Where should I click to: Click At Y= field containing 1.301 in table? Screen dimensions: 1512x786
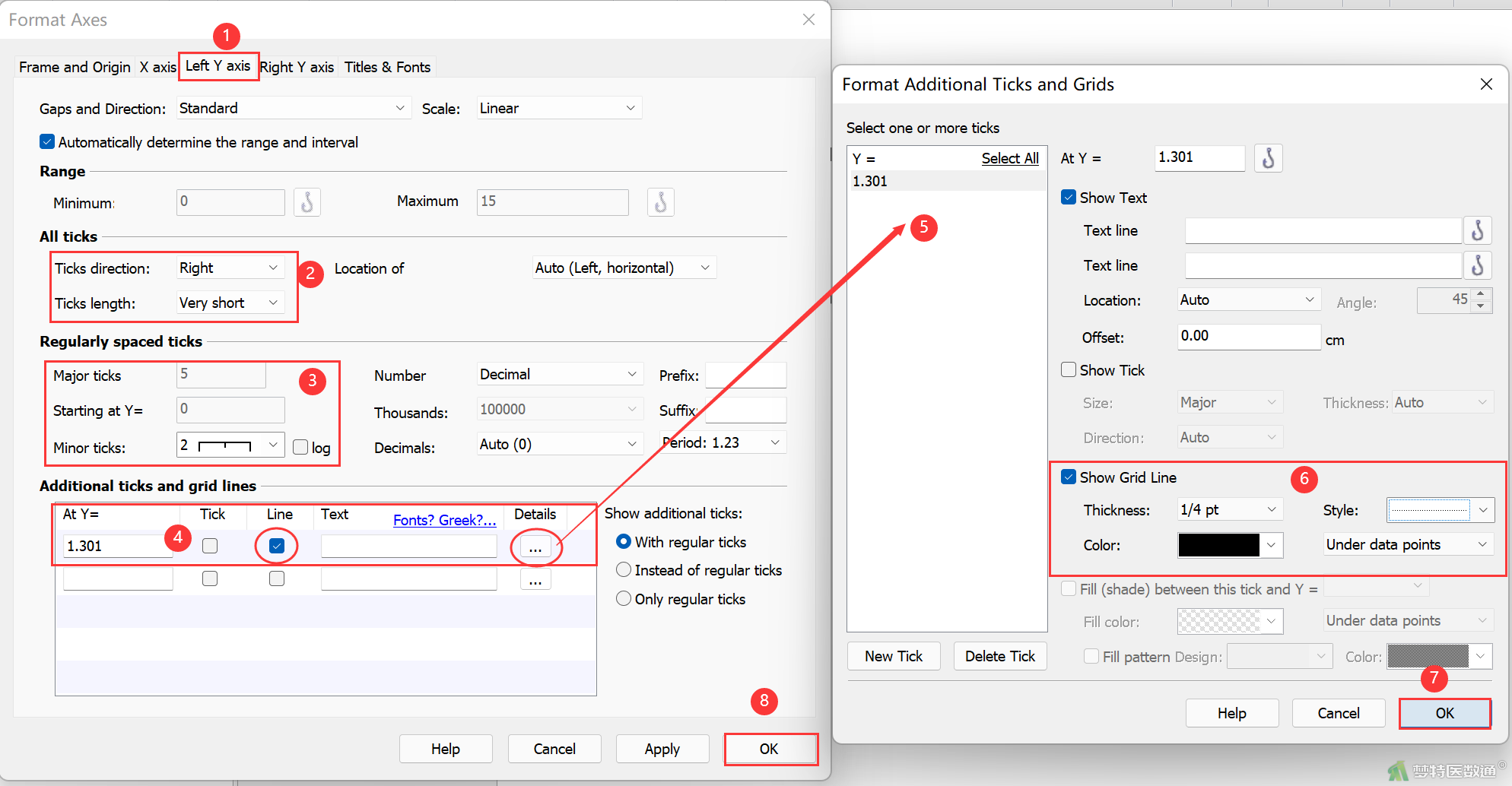(118, 546)
